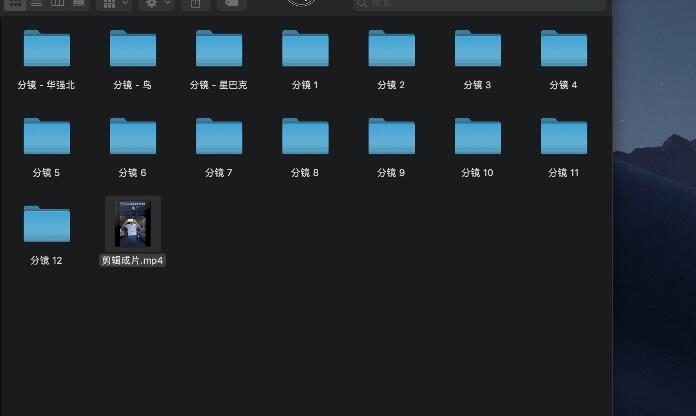Switch to gallery view in Finder toolbar
The width and height of the screenshot is (696, 416).
tap(78, 4)
